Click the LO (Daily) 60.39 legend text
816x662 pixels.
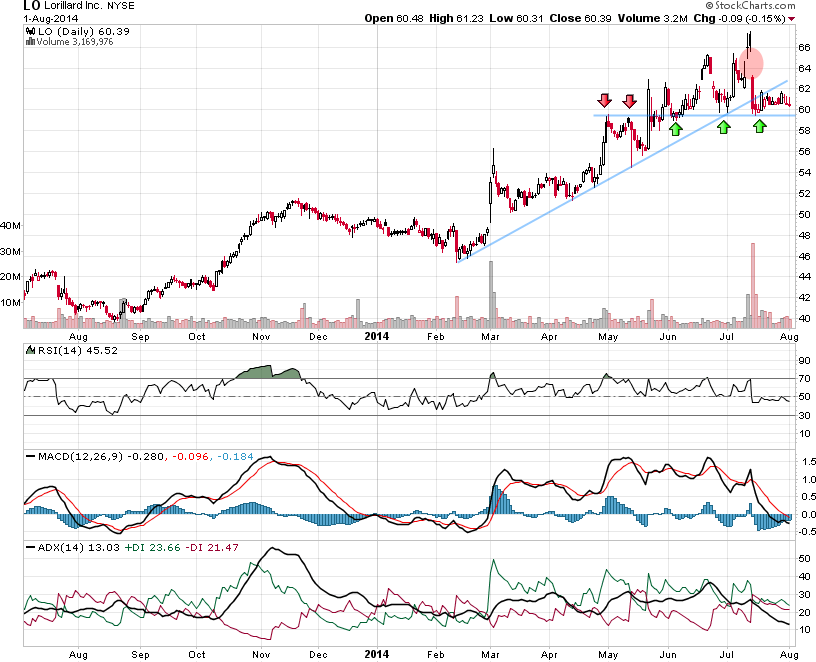pyautogui.click(x=84, y=31)
